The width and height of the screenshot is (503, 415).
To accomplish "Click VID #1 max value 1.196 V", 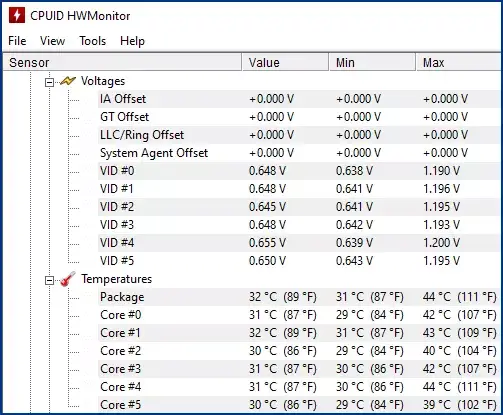I will point(441,189).
